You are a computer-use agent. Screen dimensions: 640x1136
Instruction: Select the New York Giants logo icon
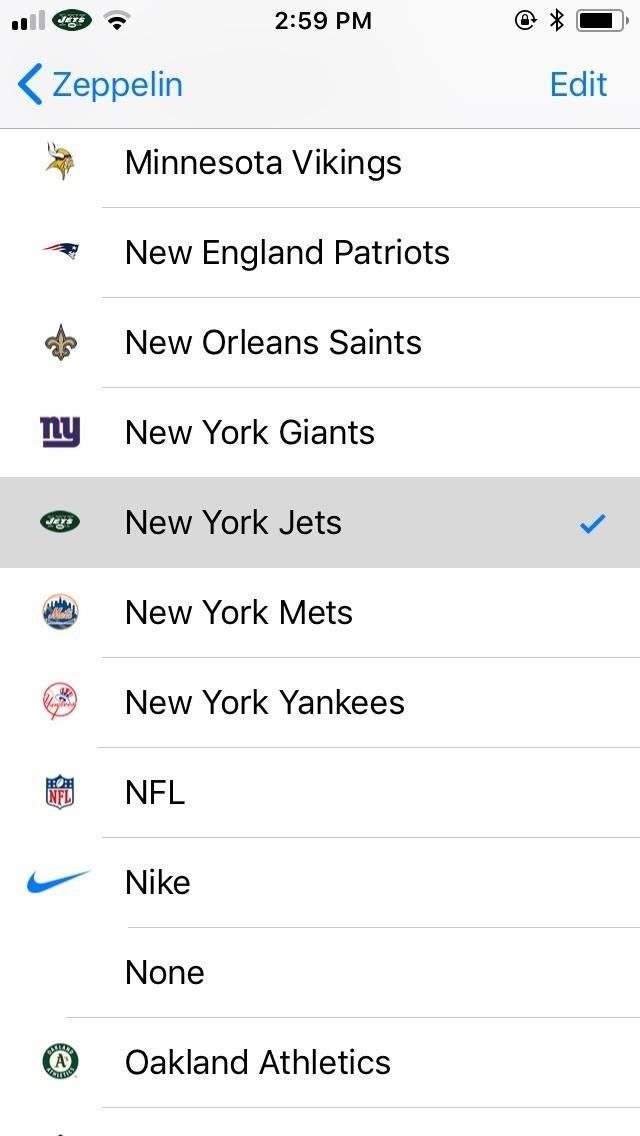pyautogui.click(x=60, y=432)
